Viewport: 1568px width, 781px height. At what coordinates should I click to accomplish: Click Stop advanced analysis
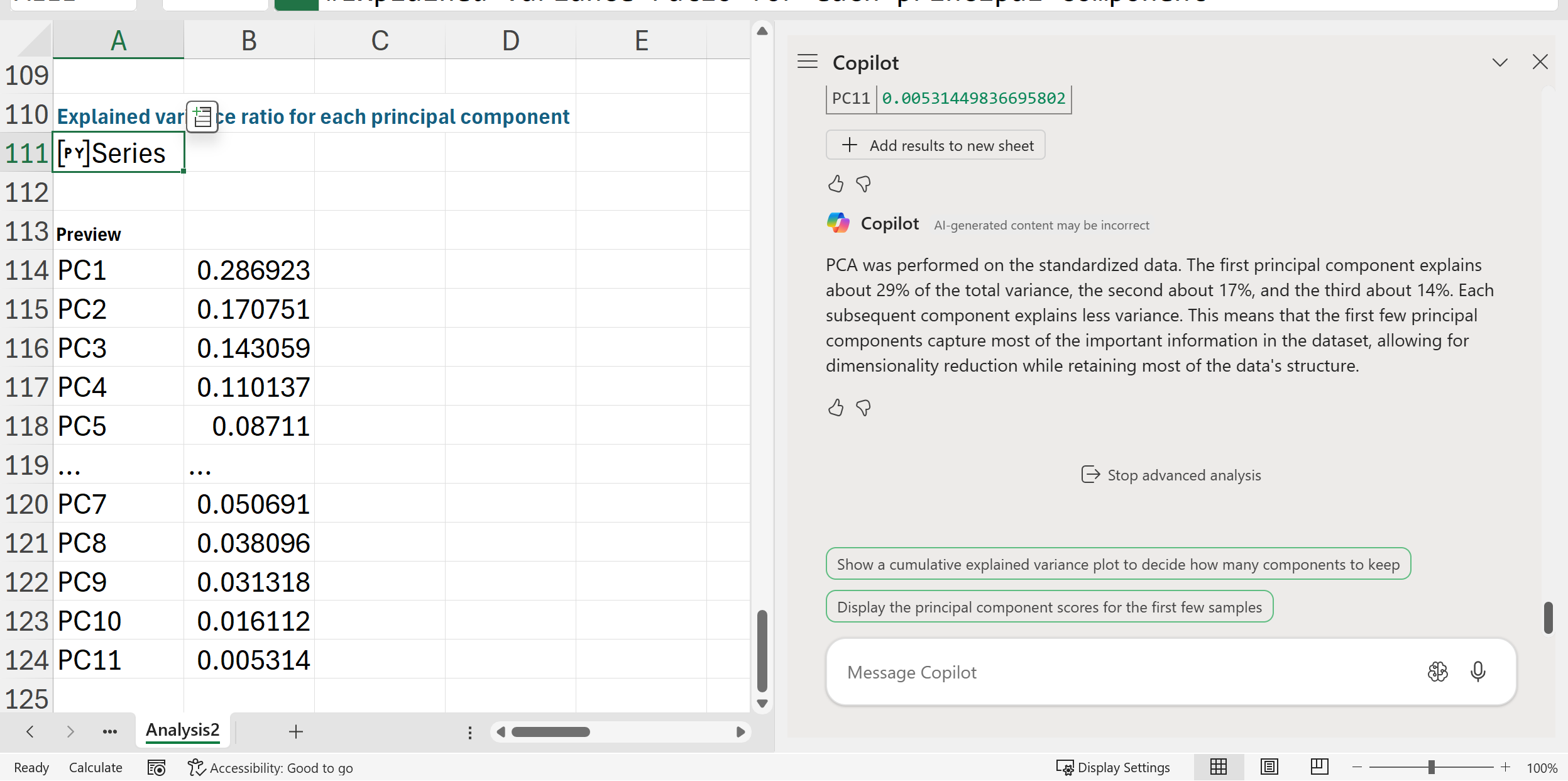tap(1171, 475)
